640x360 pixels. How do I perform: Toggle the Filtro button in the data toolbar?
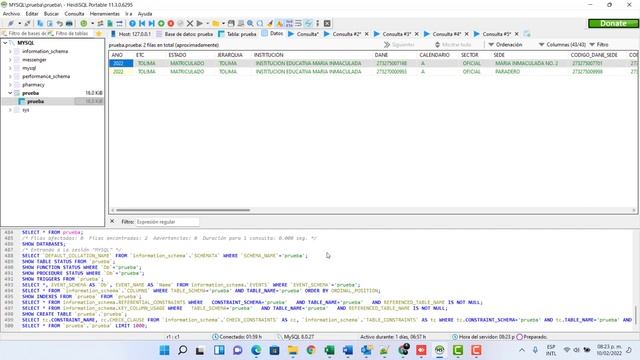point(599,44)
